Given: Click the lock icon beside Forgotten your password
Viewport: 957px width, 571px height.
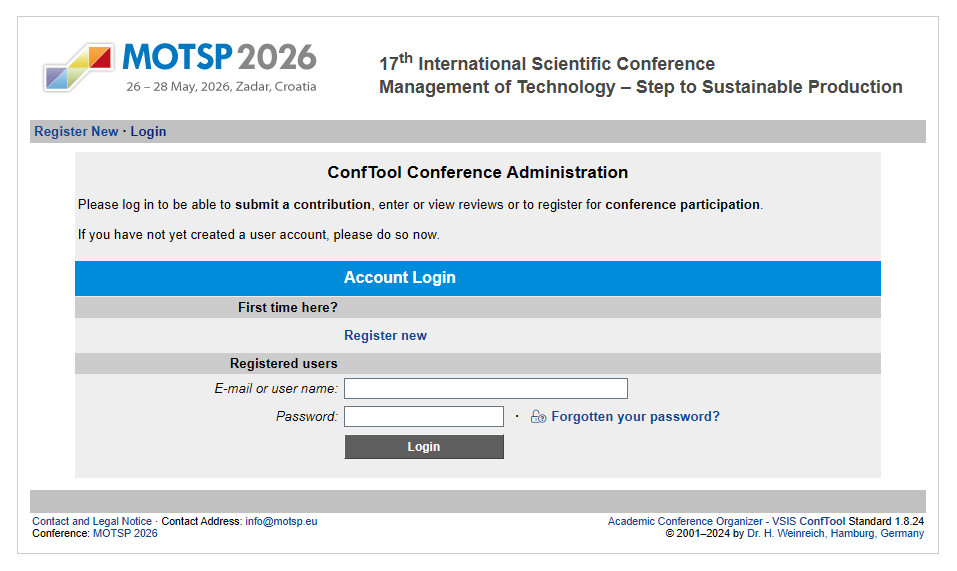Looking at the screenshot, I should pyautogui.click(x=538, y=417).
